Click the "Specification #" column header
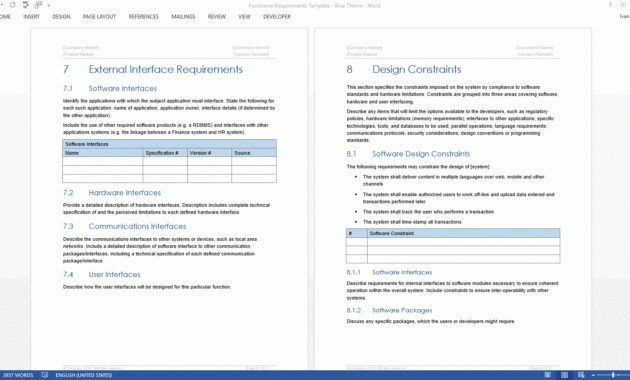Viewport: 630px width, 380px height. 165,153
